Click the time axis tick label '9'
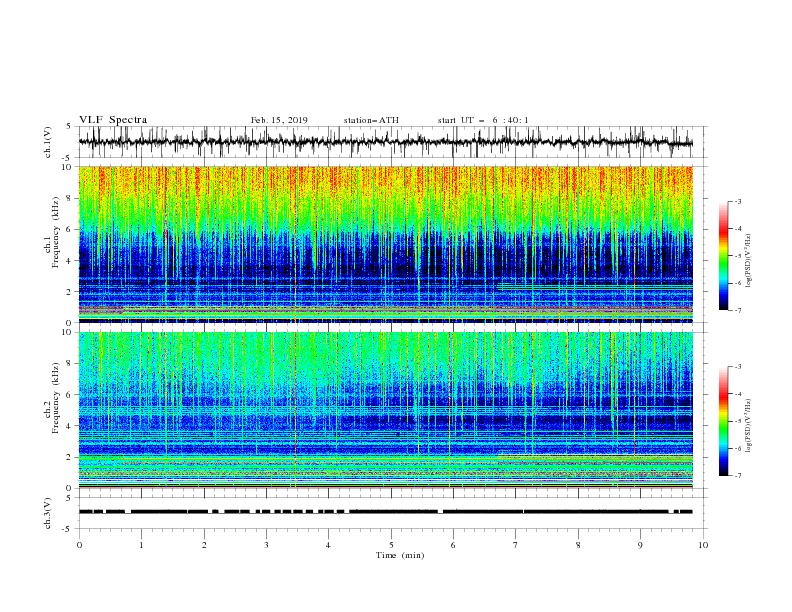The width and height of the screenshot is (792, 612). tap(640, 545)
